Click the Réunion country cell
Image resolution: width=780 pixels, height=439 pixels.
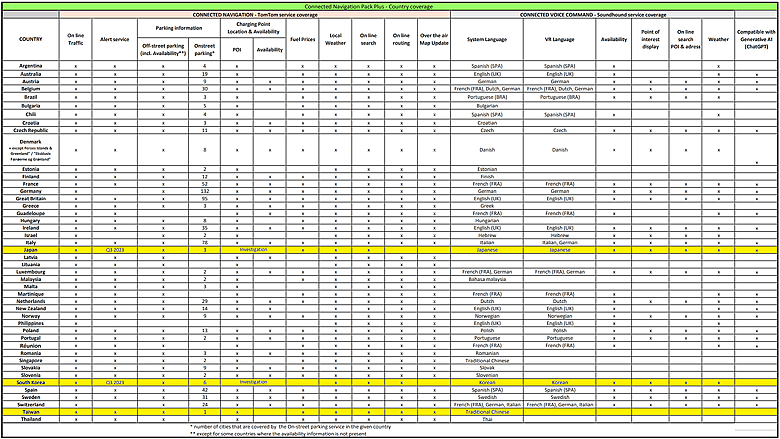coord(31,345)
